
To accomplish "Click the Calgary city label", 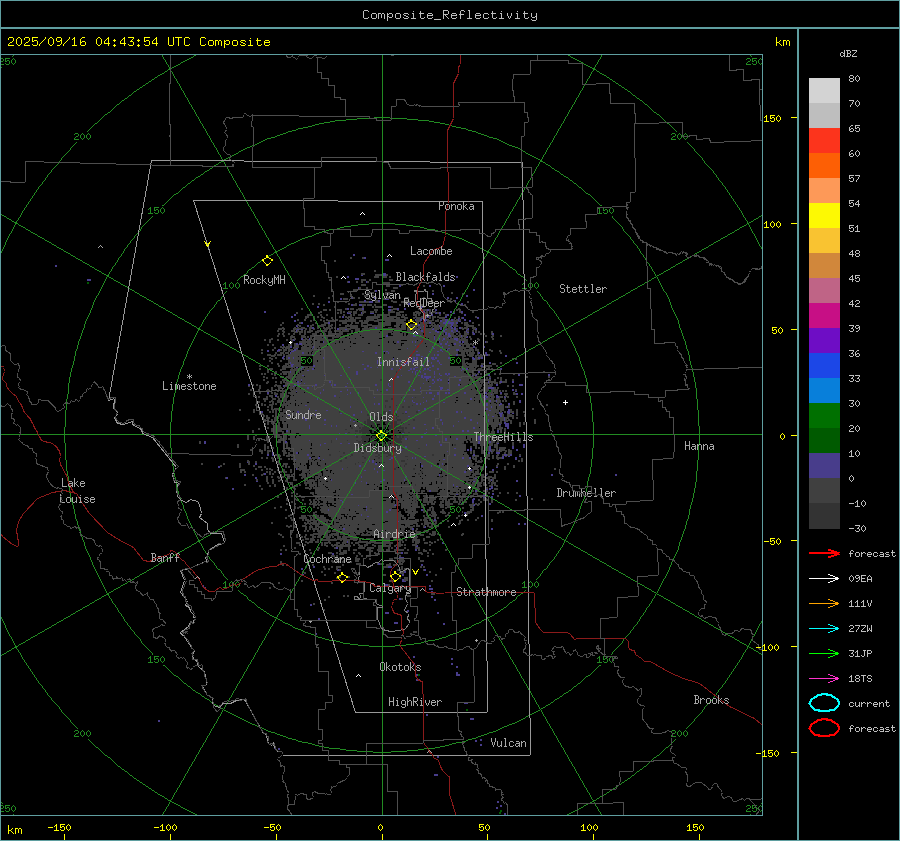I will tap(390, 588).
